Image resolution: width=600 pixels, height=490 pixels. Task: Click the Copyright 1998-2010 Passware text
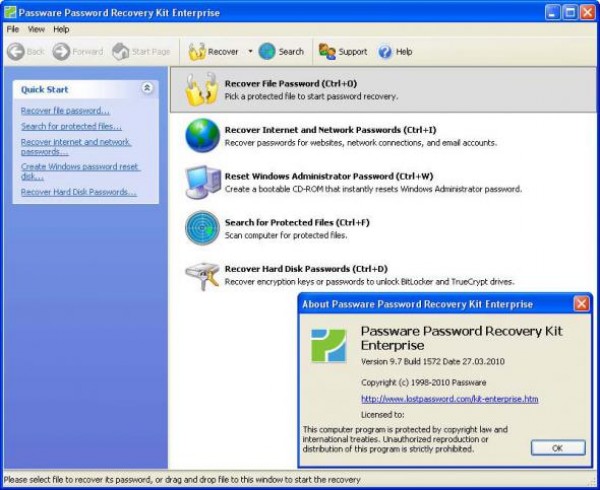pos(424,382)
